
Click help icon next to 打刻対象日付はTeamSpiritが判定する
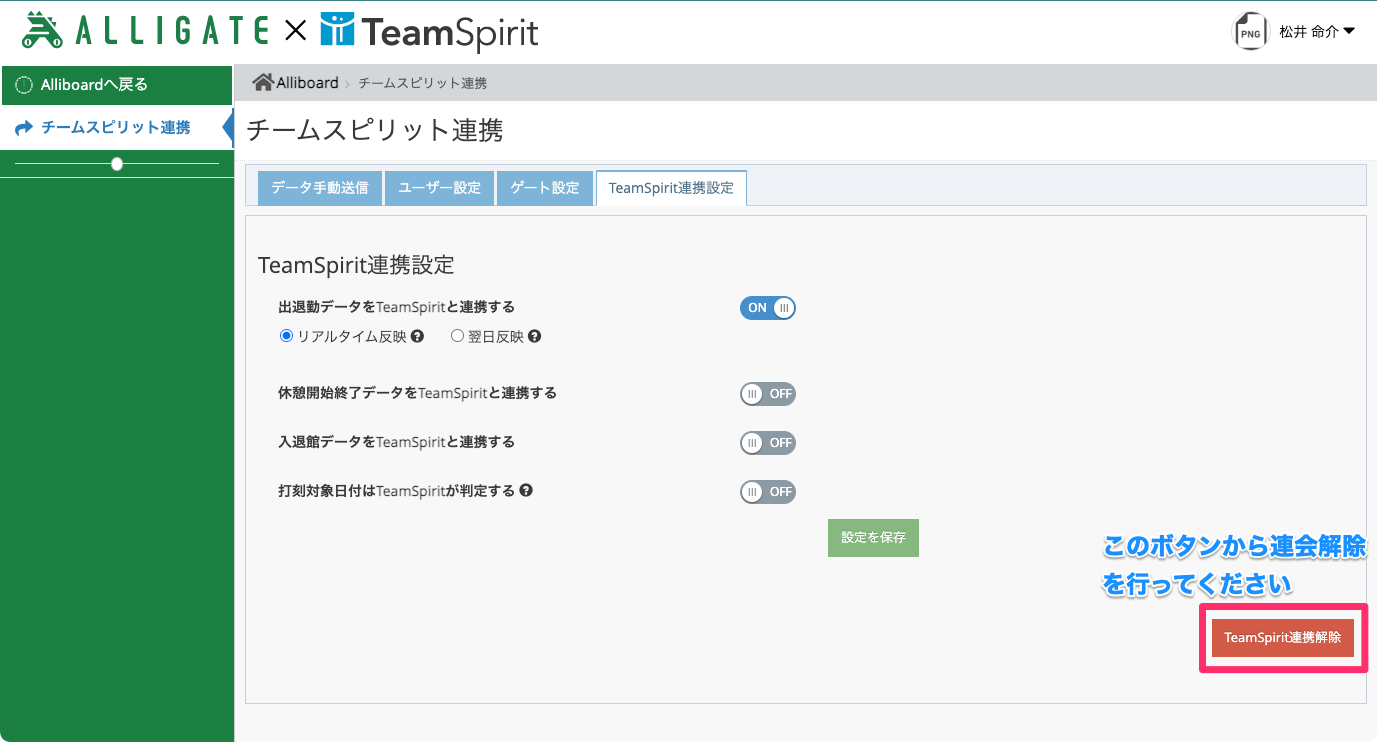(526, 491)
